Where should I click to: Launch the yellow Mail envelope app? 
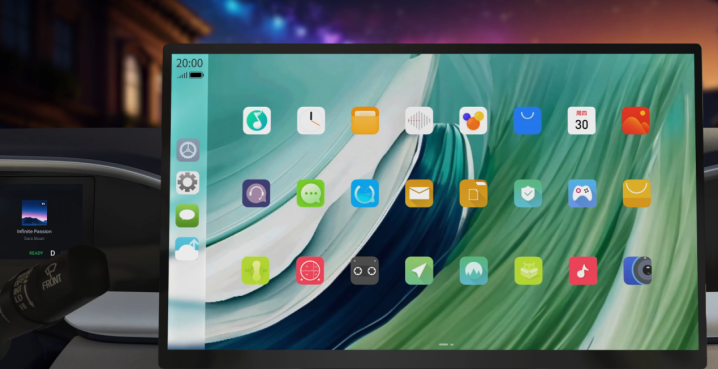[x=419, y=193]
